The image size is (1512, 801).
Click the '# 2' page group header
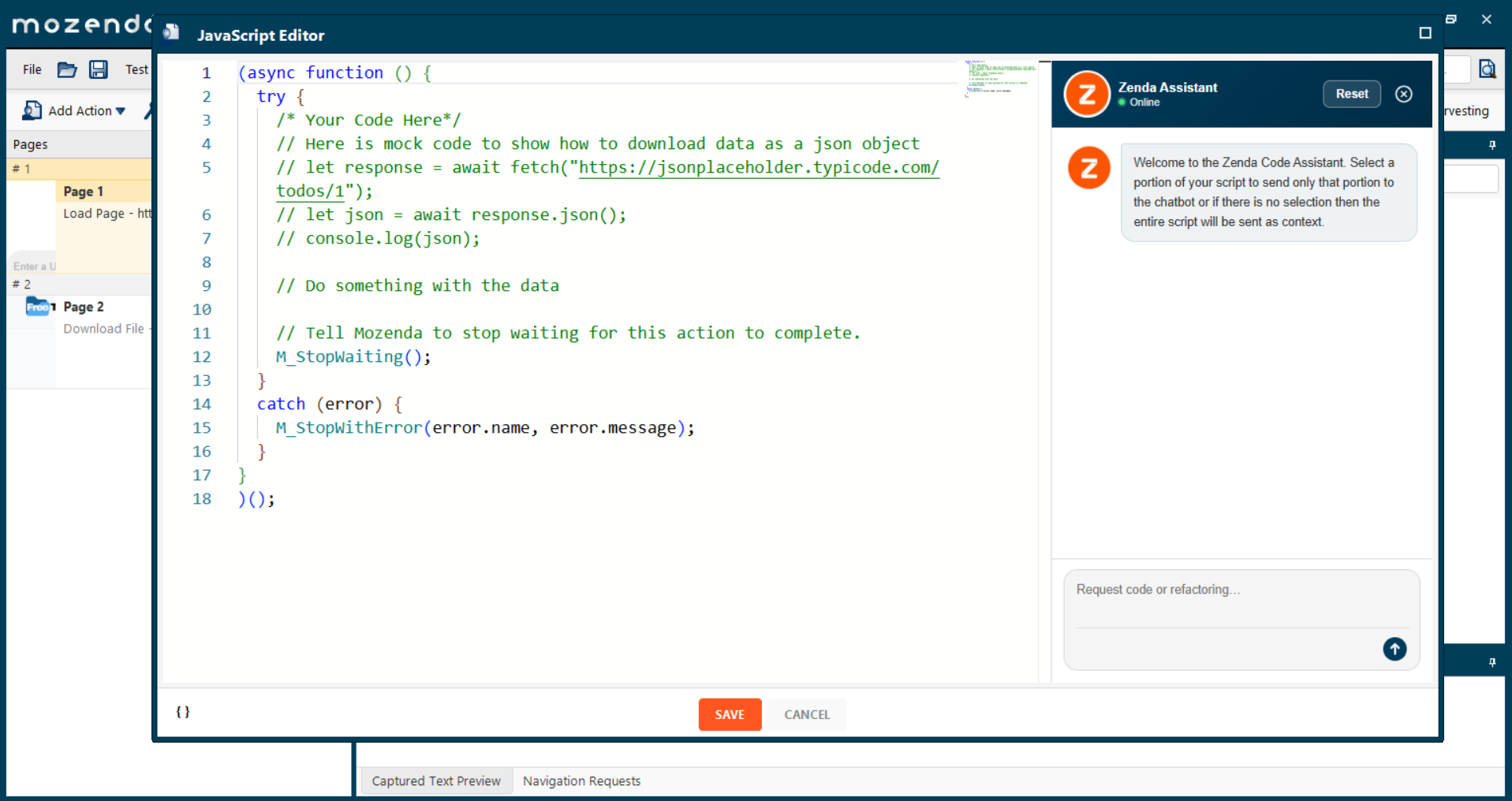[79, 284]
